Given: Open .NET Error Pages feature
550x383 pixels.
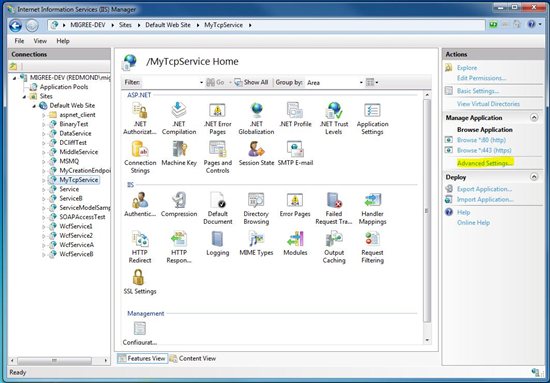Looking at the screenshot, I should click(217, 118).
